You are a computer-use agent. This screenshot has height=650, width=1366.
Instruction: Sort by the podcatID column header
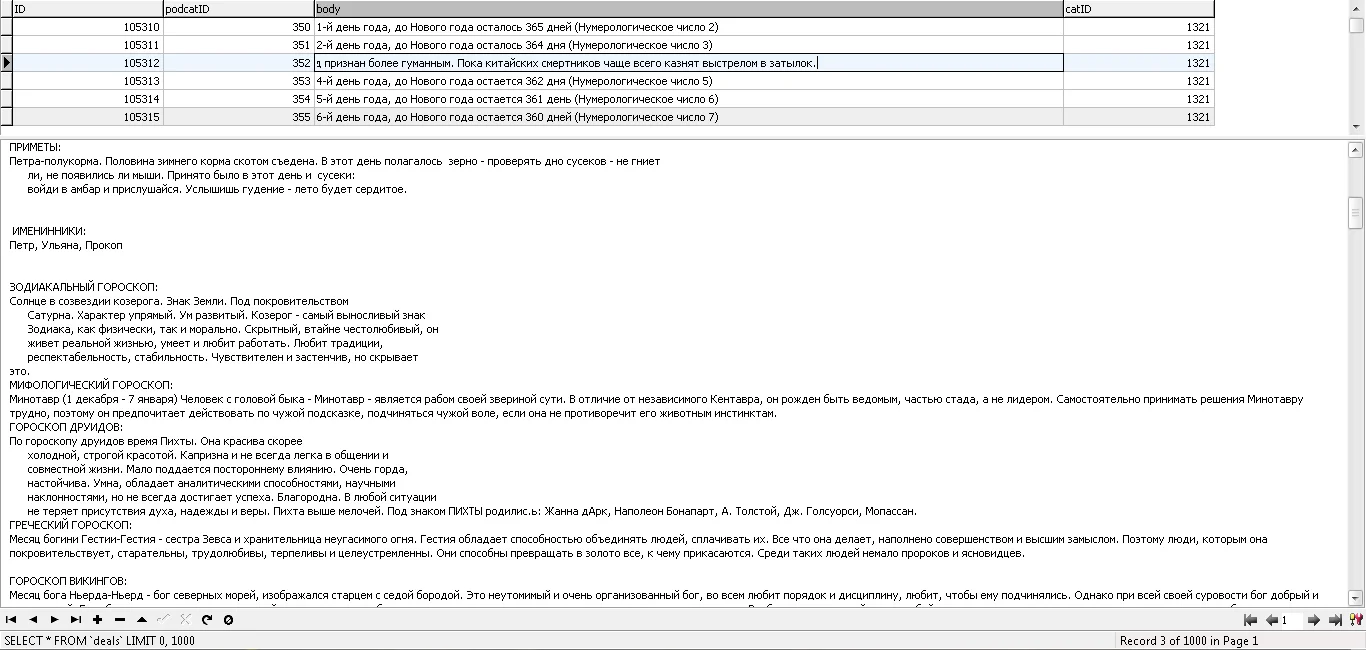click(238, 9)
